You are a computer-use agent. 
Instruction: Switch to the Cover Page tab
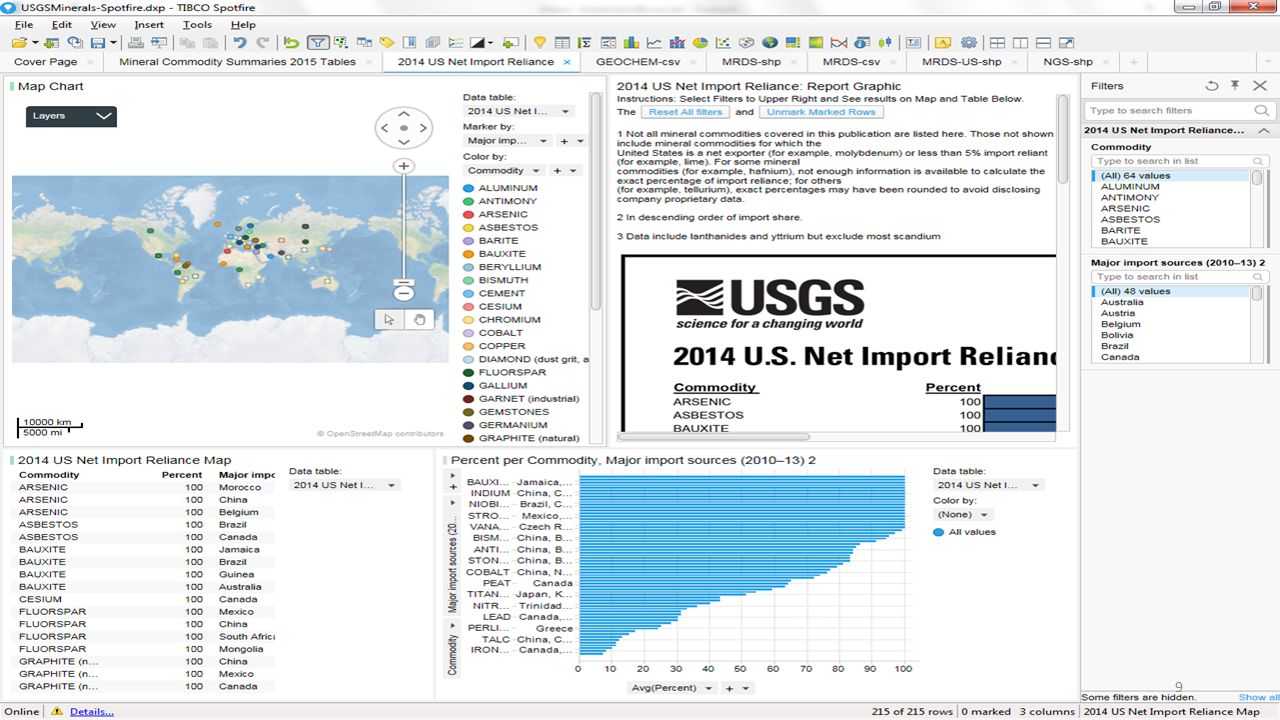click(x=45, y=62)
